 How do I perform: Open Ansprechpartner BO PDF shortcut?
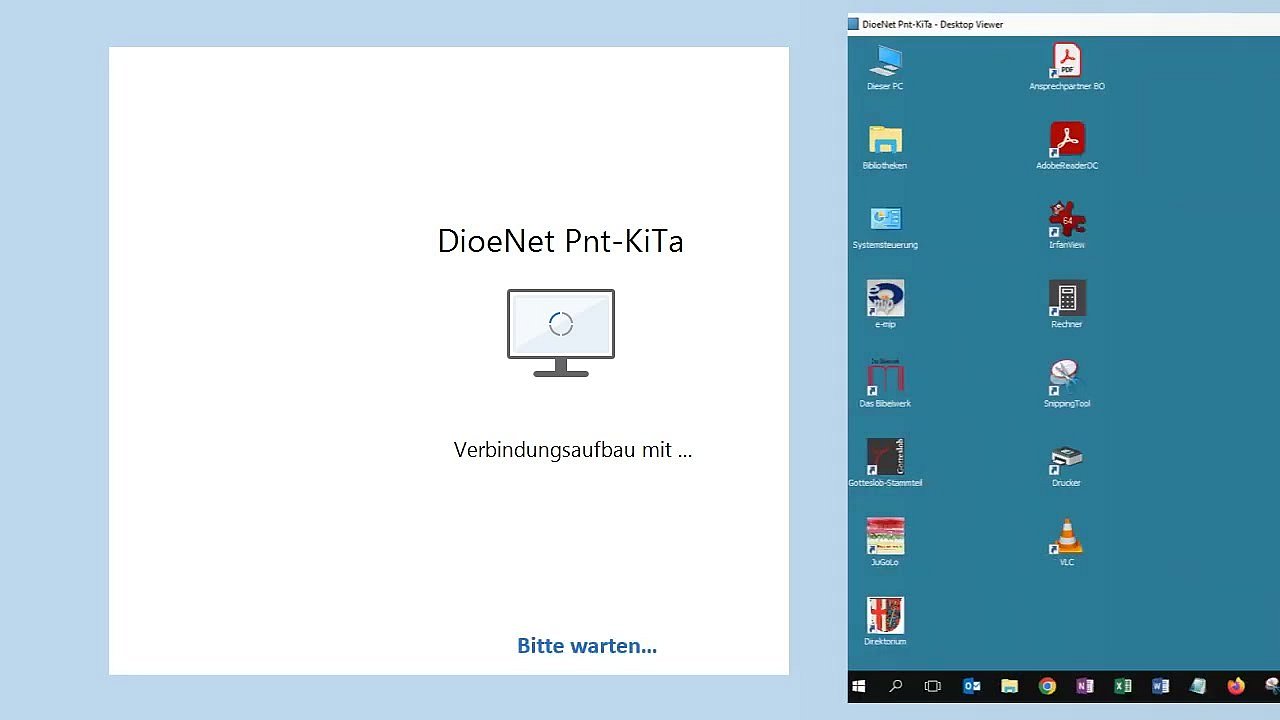1067,62
